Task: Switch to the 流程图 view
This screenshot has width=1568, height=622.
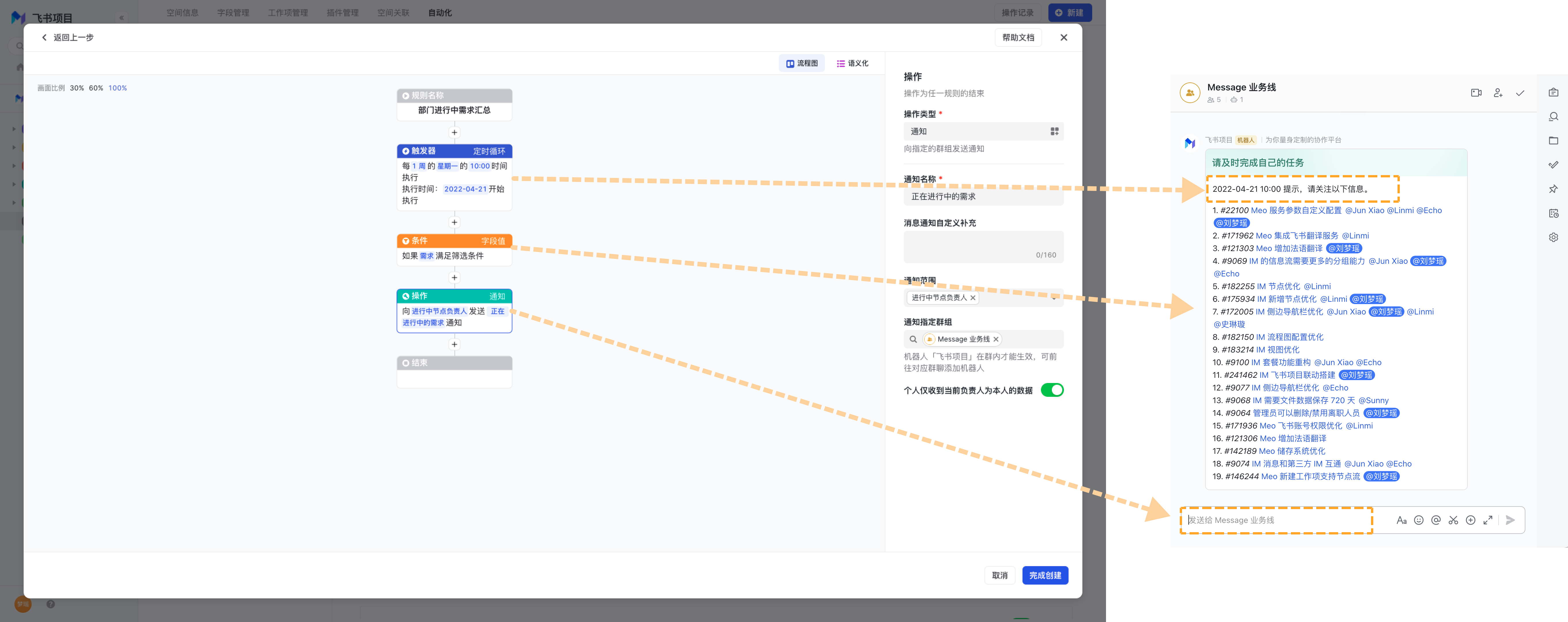Action: 802,63
